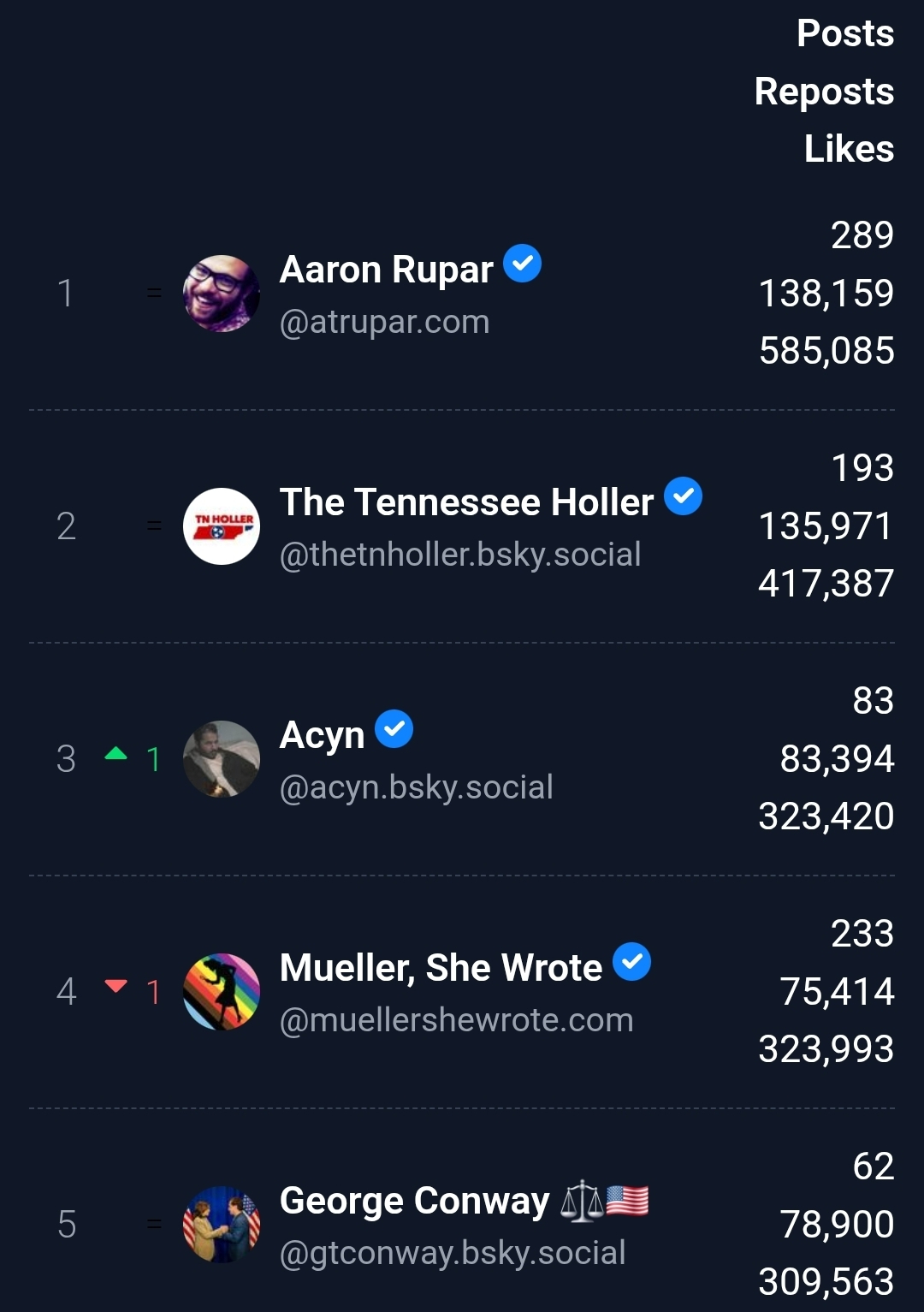The image size is (924, 1312).
Task: Click verified badge next to Aaron Rupar
Action: pyautogui.click(x=522, y=264)
